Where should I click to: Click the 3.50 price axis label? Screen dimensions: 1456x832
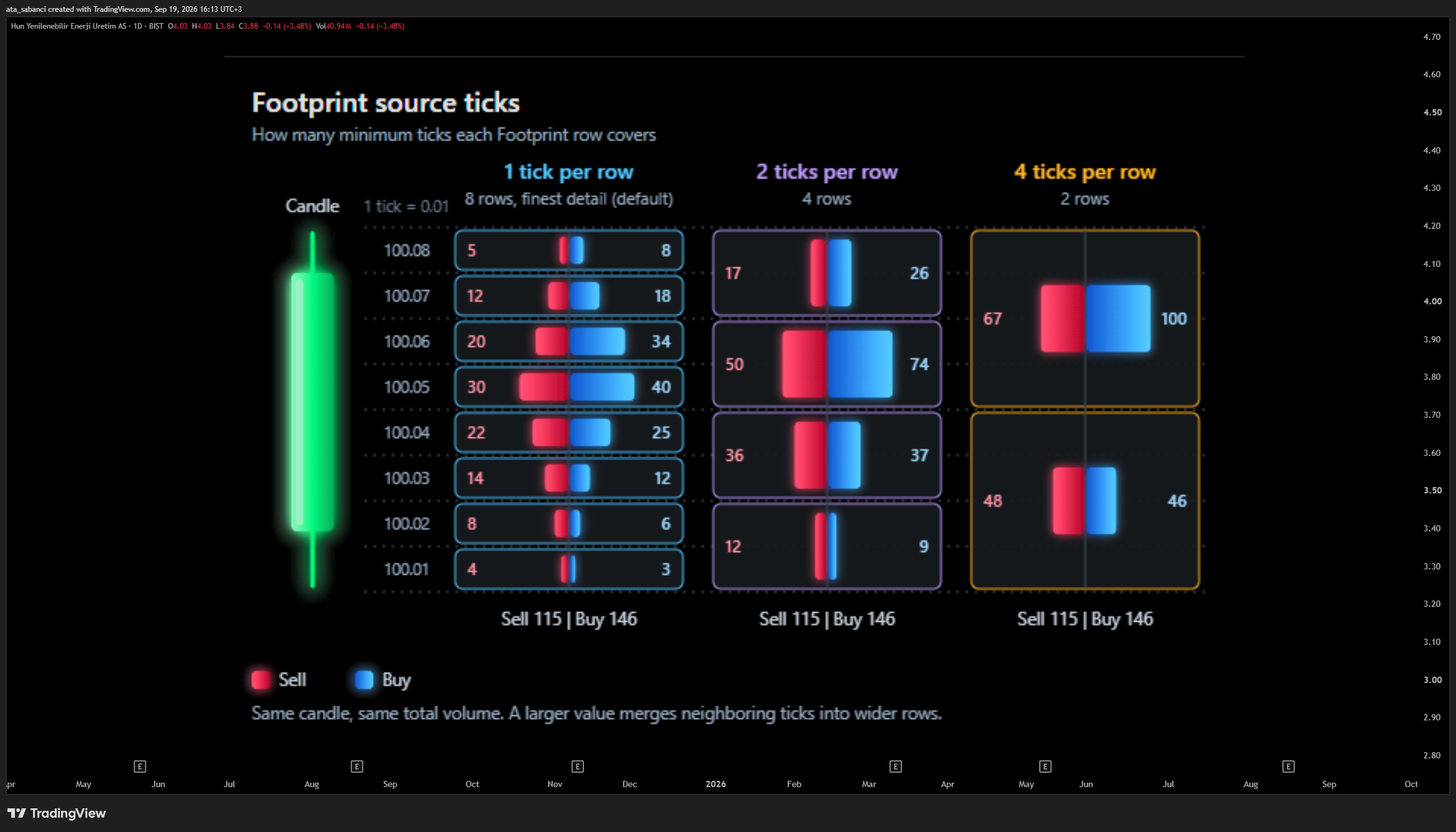[x=1432, y=490]
